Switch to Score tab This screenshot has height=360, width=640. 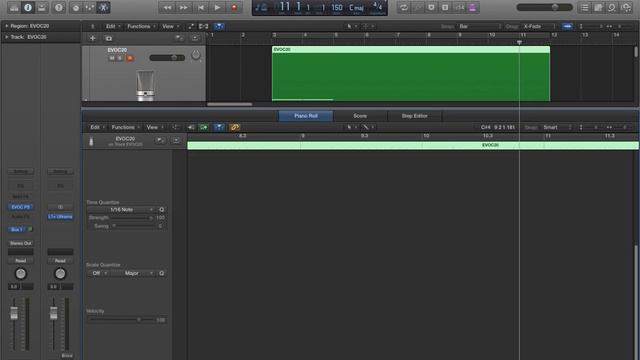tap(360, 116)
